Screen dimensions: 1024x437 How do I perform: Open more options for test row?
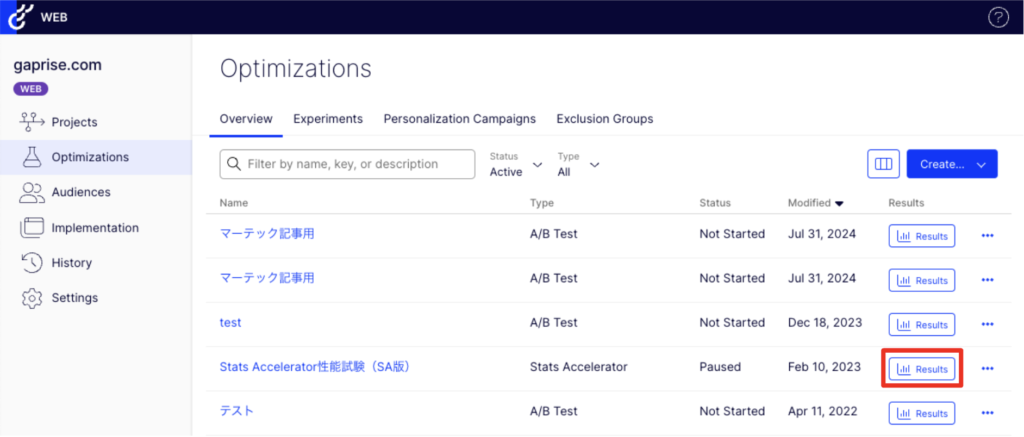[x=988, y=324]
